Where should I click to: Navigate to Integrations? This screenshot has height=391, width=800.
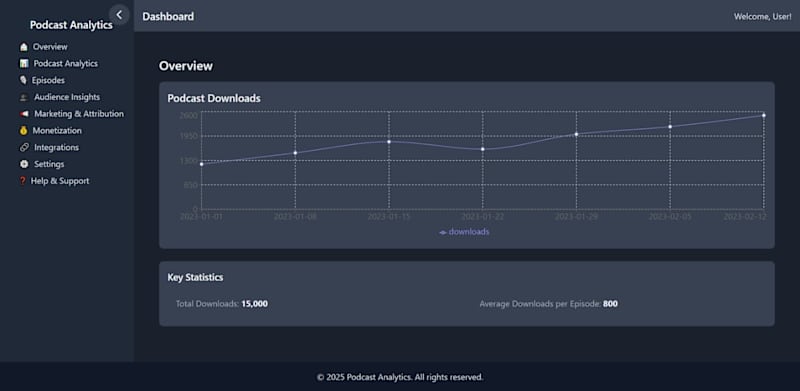(x=57, y=148)
